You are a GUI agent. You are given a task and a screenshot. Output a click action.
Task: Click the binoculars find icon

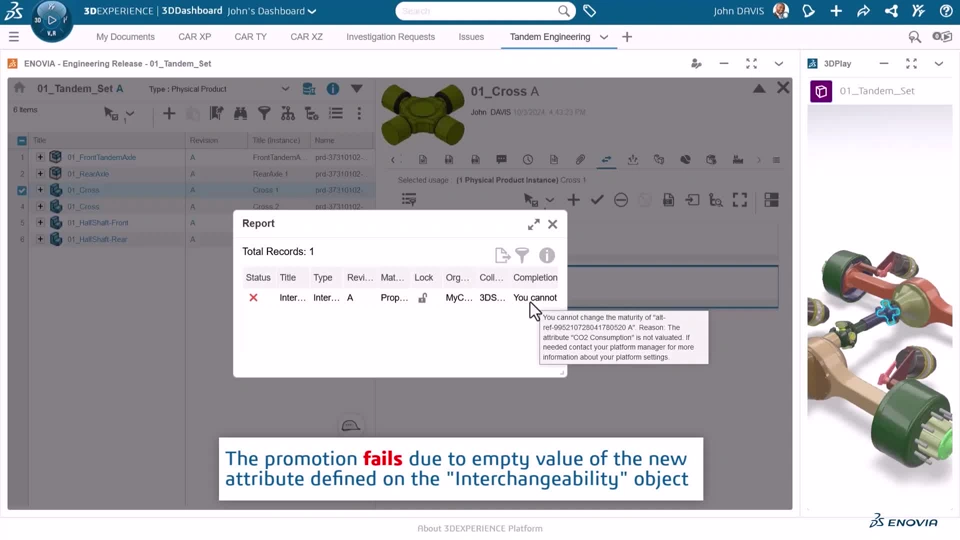coord(240,113)
